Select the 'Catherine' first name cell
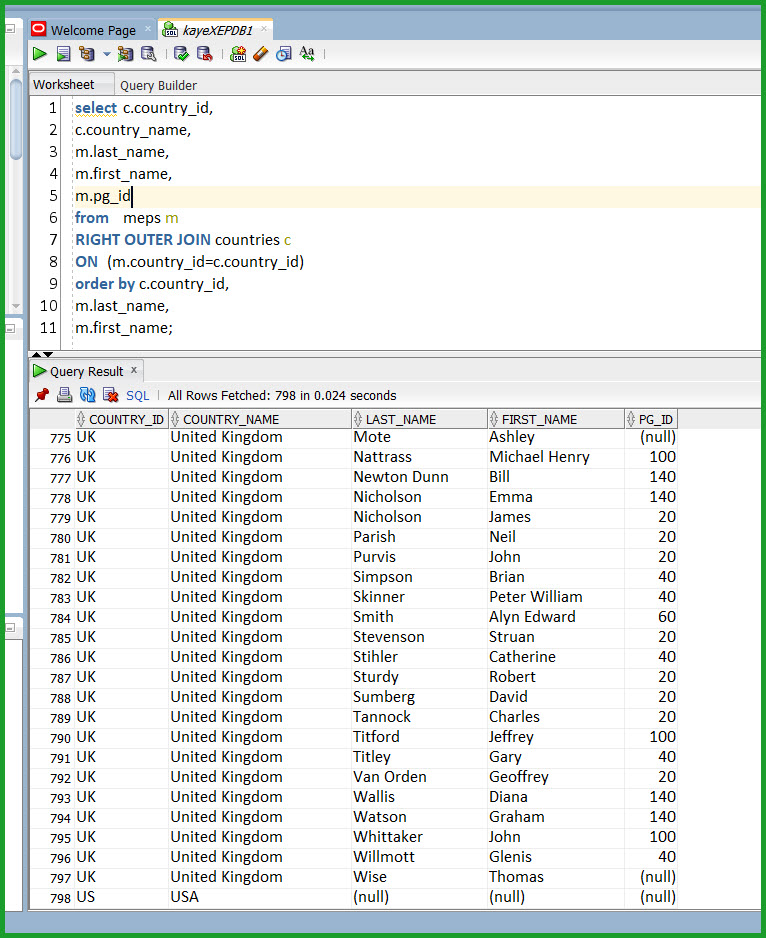 coord(556,657)
